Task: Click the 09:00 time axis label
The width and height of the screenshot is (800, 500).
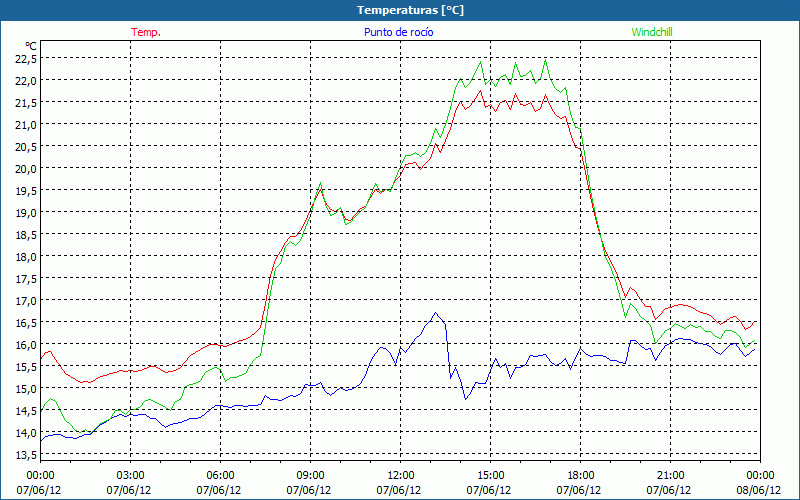Action: click(x=310, y=476)
